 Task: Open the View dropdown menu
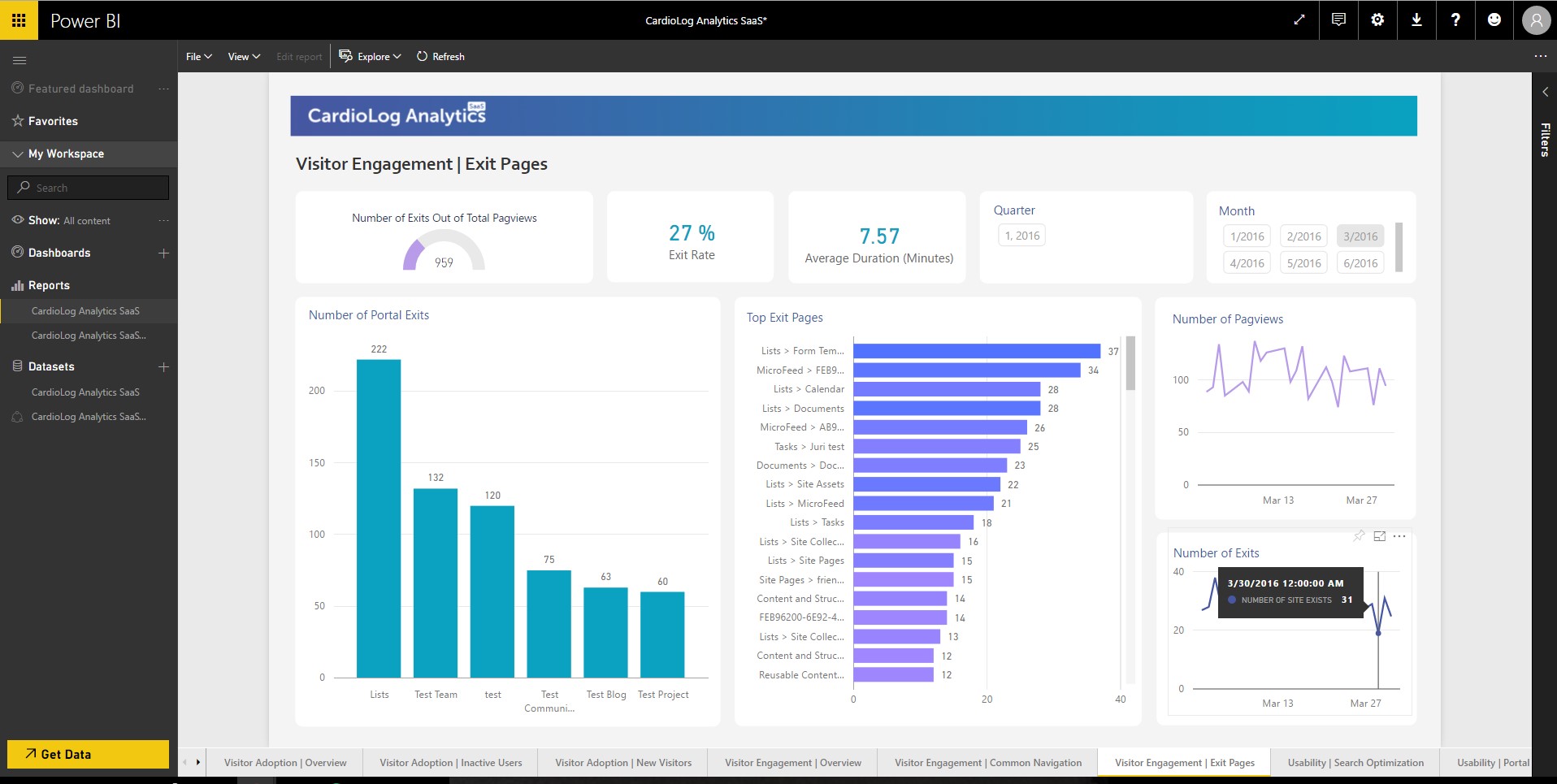point(244,57)
